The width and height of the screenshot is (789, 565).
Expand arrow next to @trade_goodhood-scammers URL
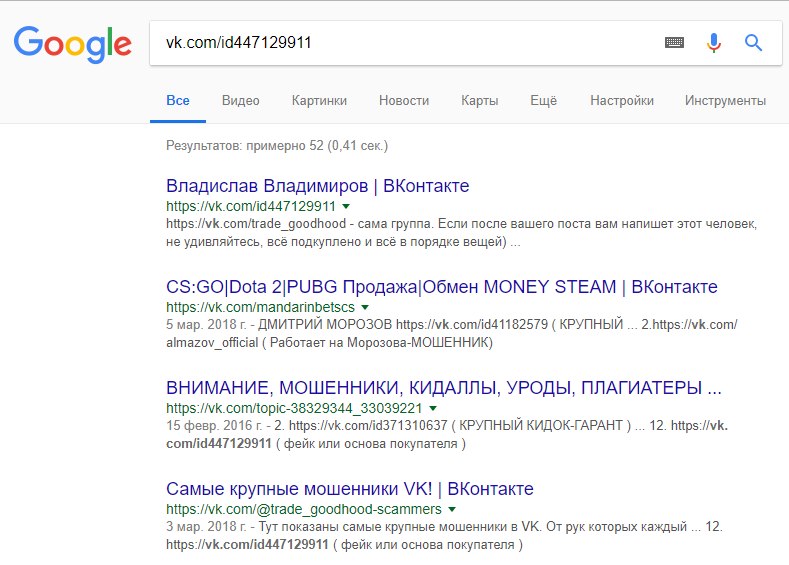click(x=452, y=509)
